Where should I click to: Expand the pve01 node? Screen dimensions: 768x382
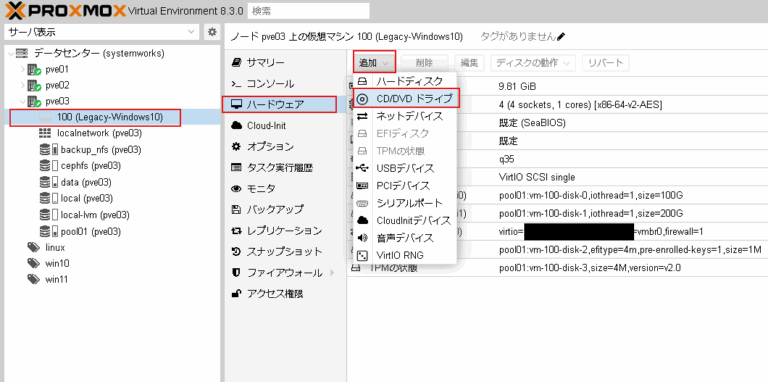pos(23,69)
